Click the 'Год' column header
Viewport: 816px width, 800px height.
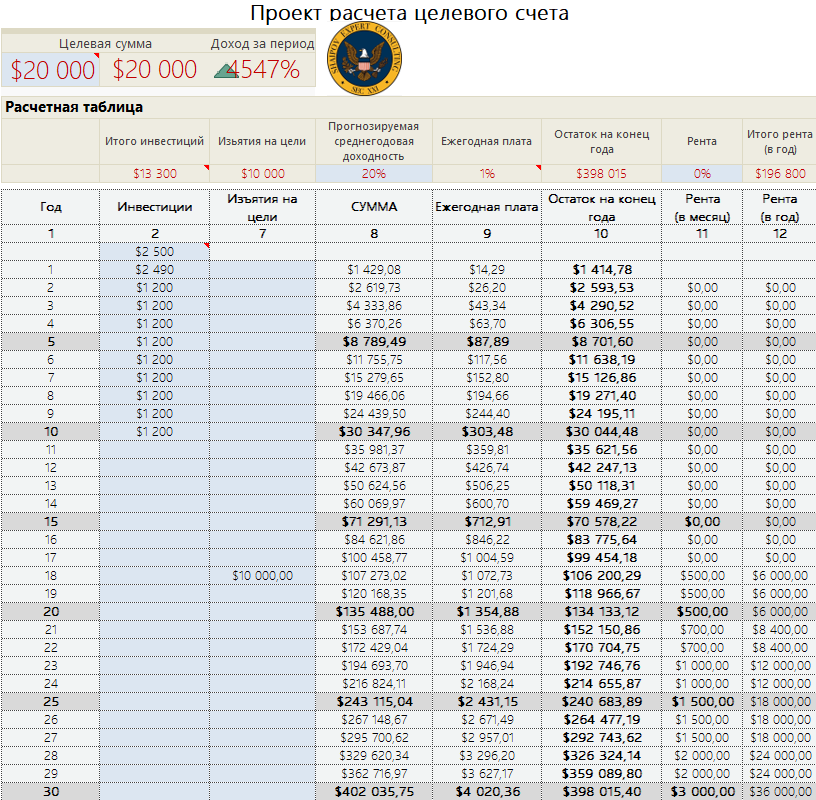coord(50,207)
